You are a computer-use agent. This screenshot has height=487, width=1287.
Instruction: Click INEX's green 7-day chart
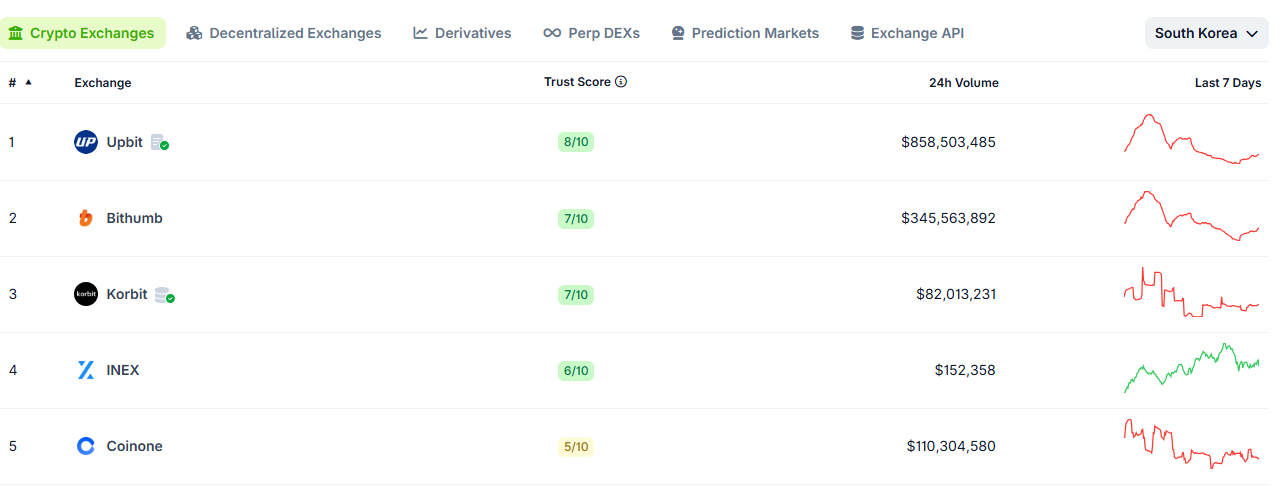(1191, 368)
